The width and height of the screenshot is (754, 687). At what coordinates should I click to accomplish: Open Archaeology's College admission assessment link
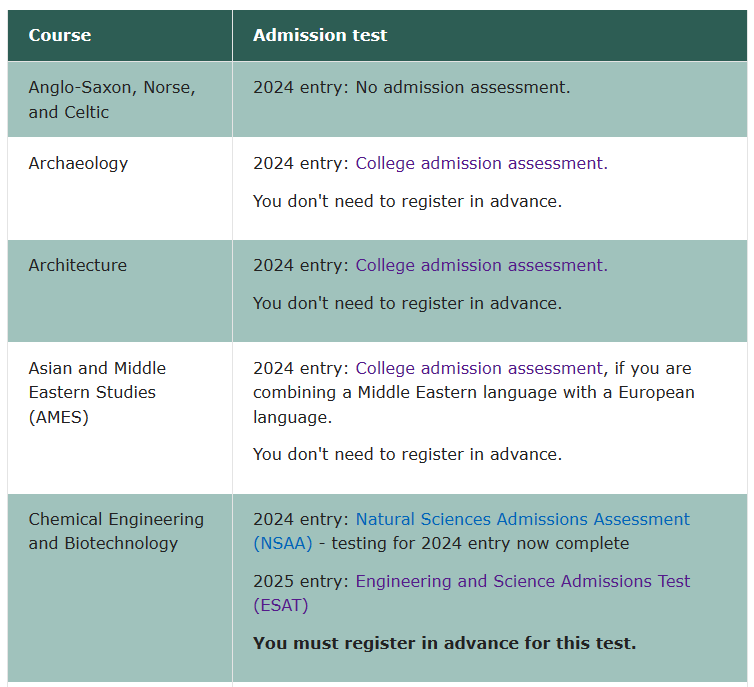point(481,163)
